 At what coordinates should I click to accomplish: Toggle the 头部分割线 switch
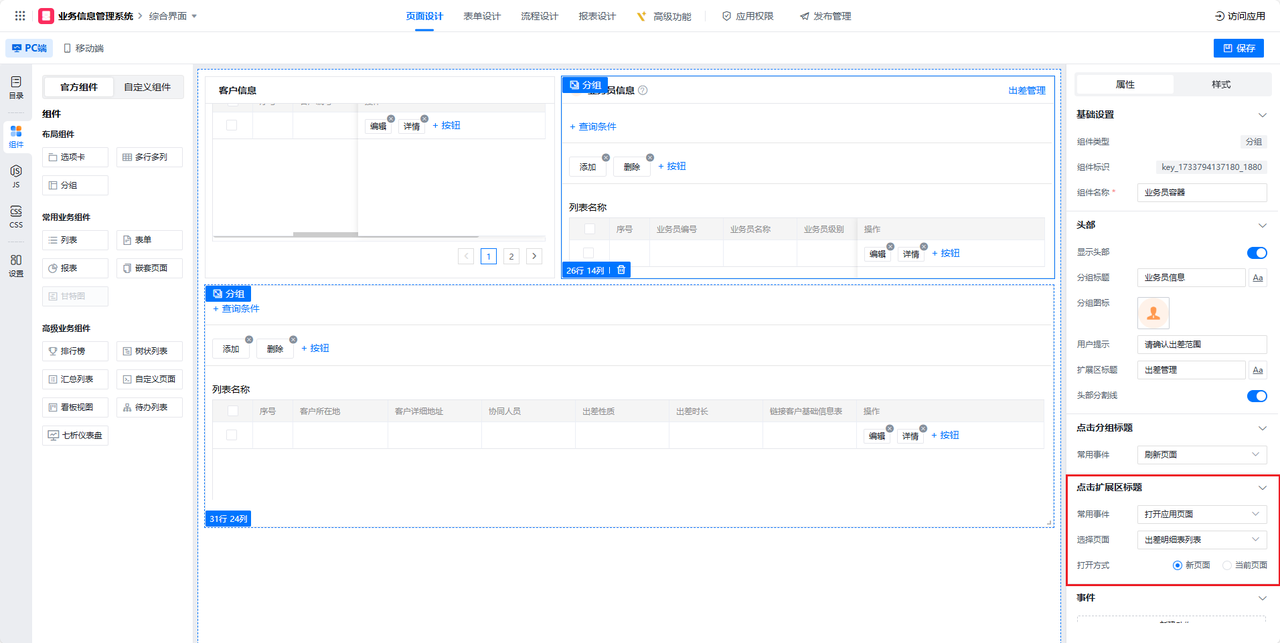(x=1256, y=396)
